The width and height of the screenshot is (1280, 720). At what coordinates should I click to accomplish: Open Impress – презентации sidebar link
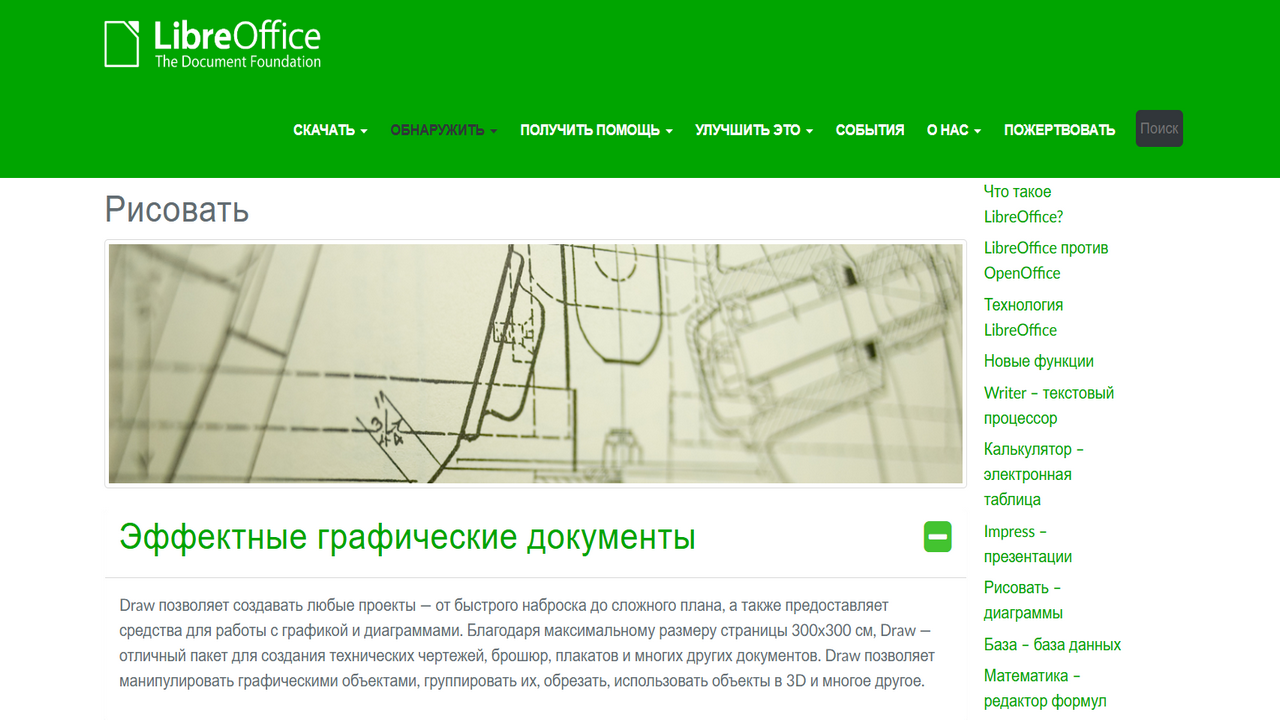click(1027, 544)
